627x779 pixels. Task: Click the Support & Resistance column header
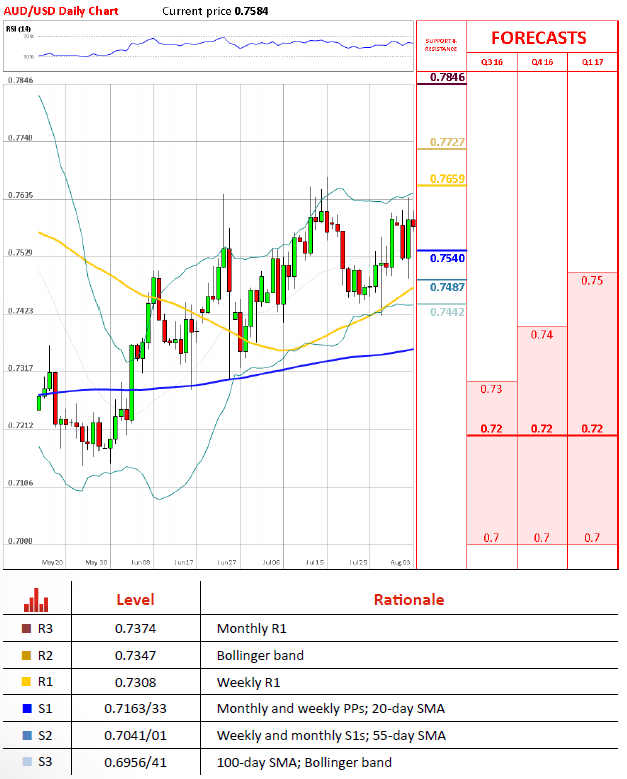click(x=441, y=45)
